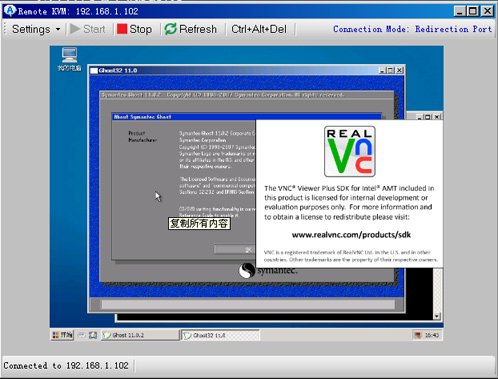This screenshot has width=498, height=379.
Task: Click the green Refresh icon
Action: point(170,29)
